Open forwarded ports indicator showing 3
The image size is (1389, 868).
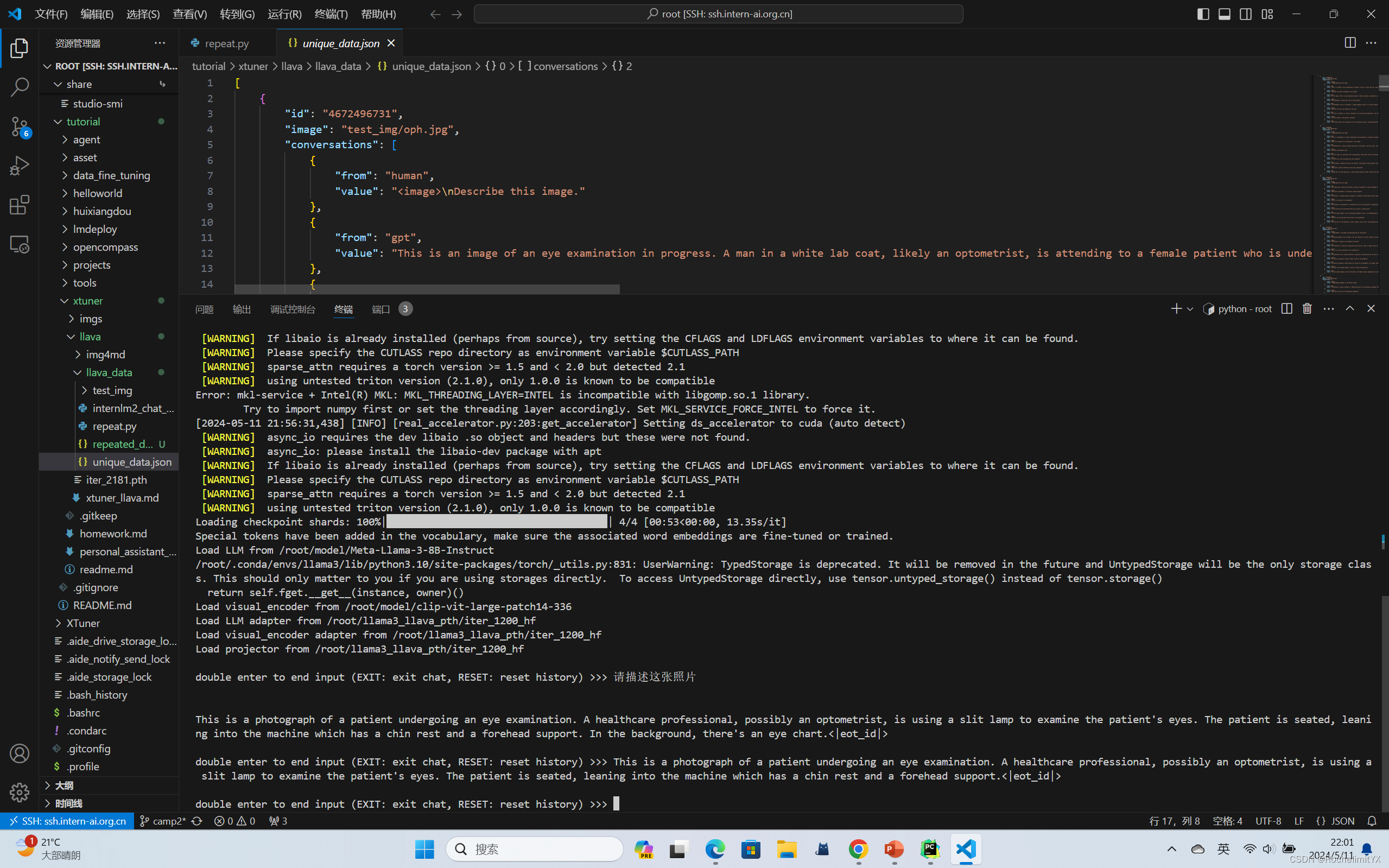coord(278,821)
